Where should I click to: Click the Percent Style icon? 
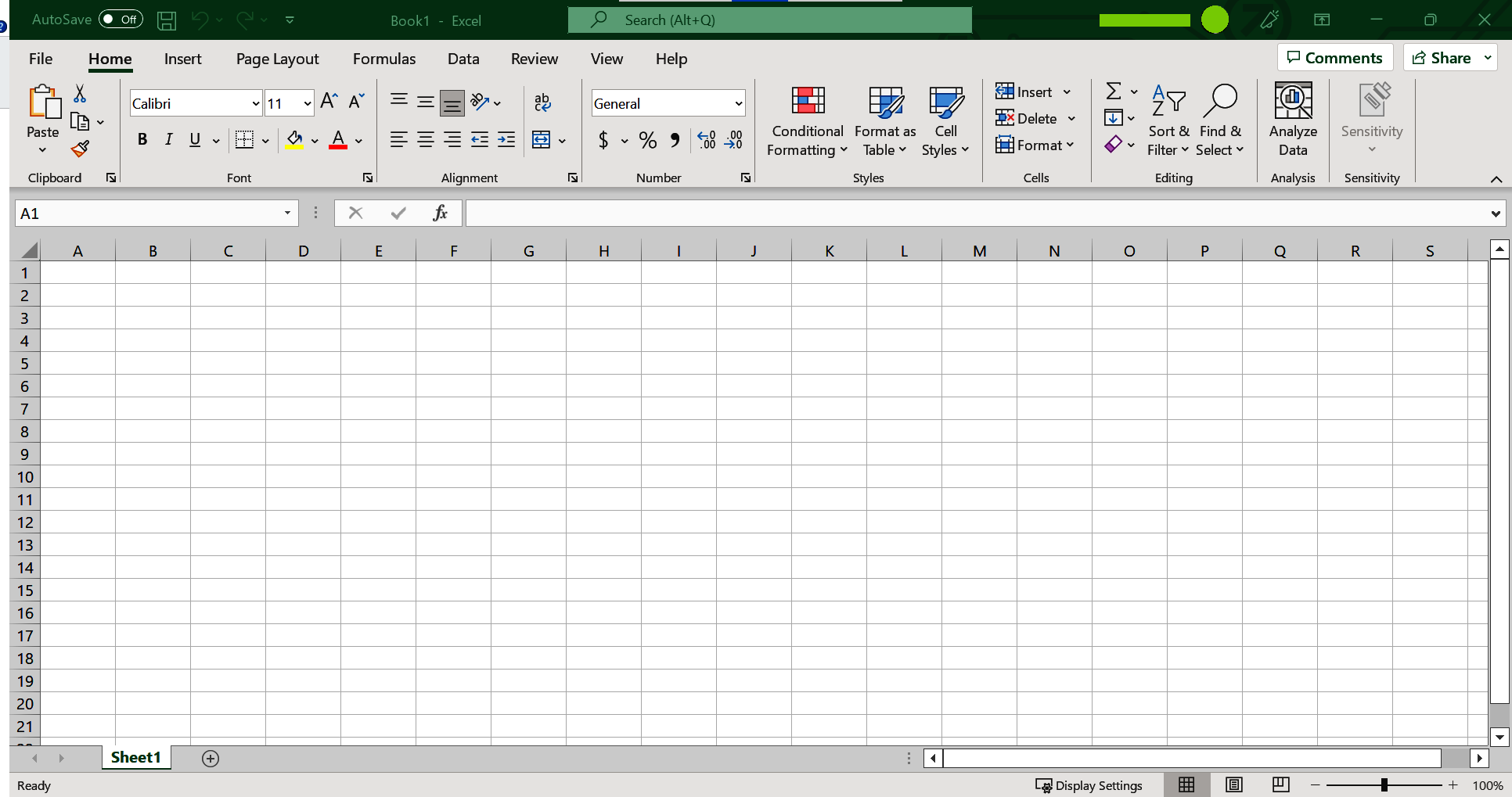[647, 140]
